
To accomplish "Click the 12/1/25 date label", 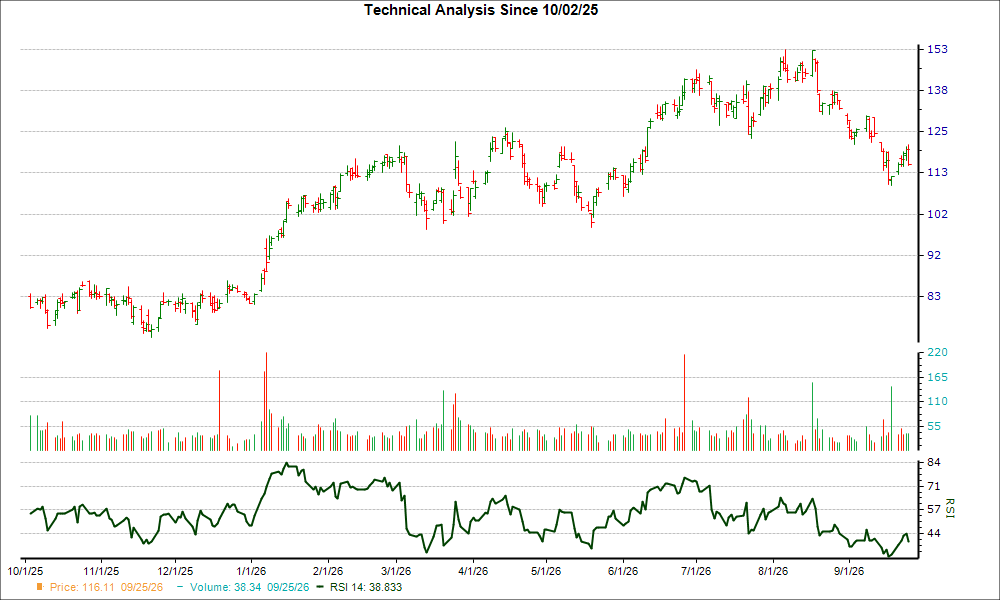I will tap(175, 571).
